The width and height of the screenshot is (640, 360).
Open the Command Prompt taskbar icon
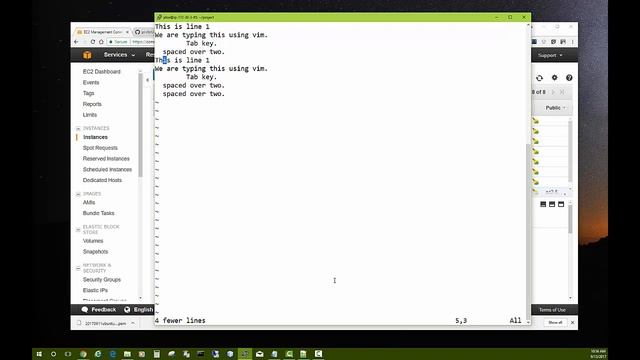point(200,354)
